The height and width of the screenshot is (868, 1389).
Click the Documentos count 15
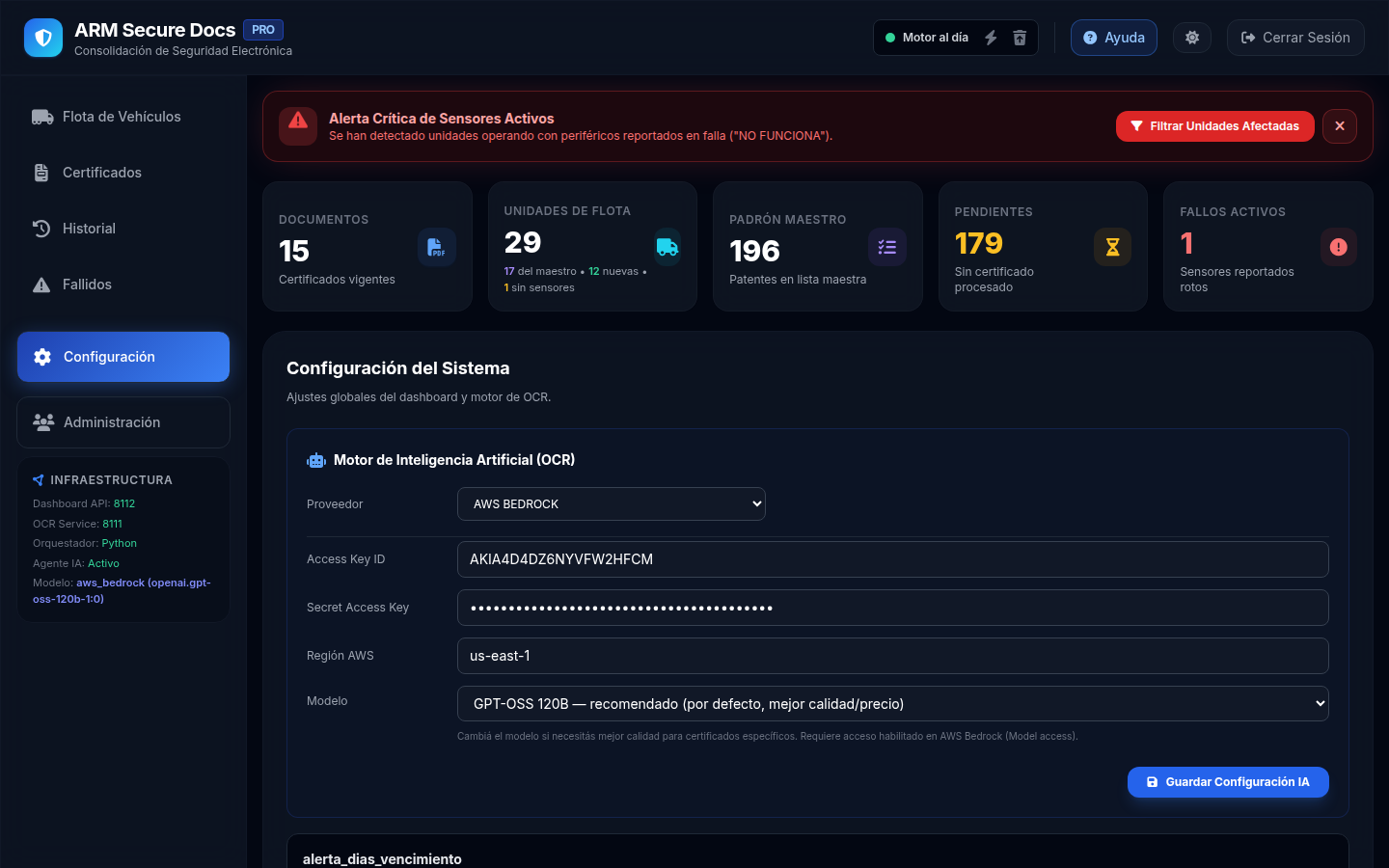coord(294,251)
